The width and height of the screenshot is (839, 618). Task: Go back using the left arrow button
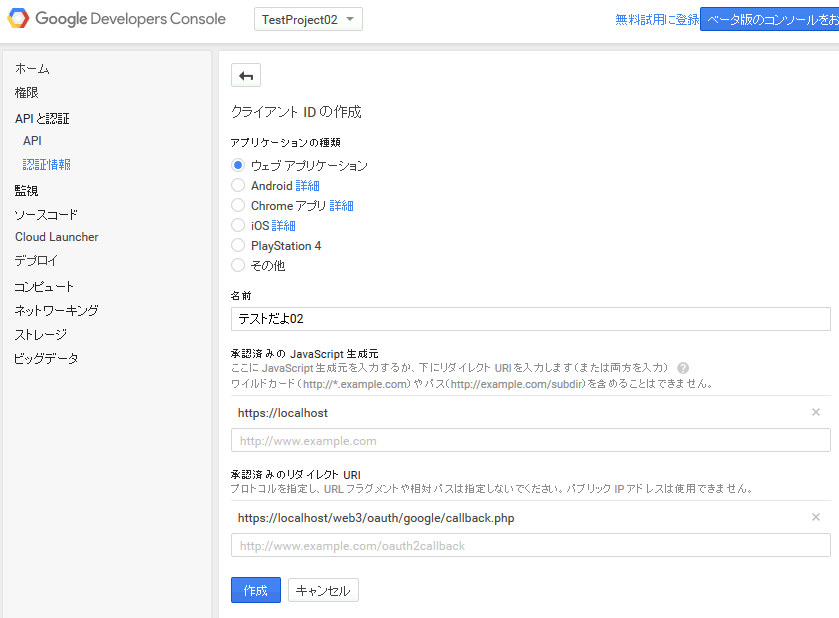246,75
